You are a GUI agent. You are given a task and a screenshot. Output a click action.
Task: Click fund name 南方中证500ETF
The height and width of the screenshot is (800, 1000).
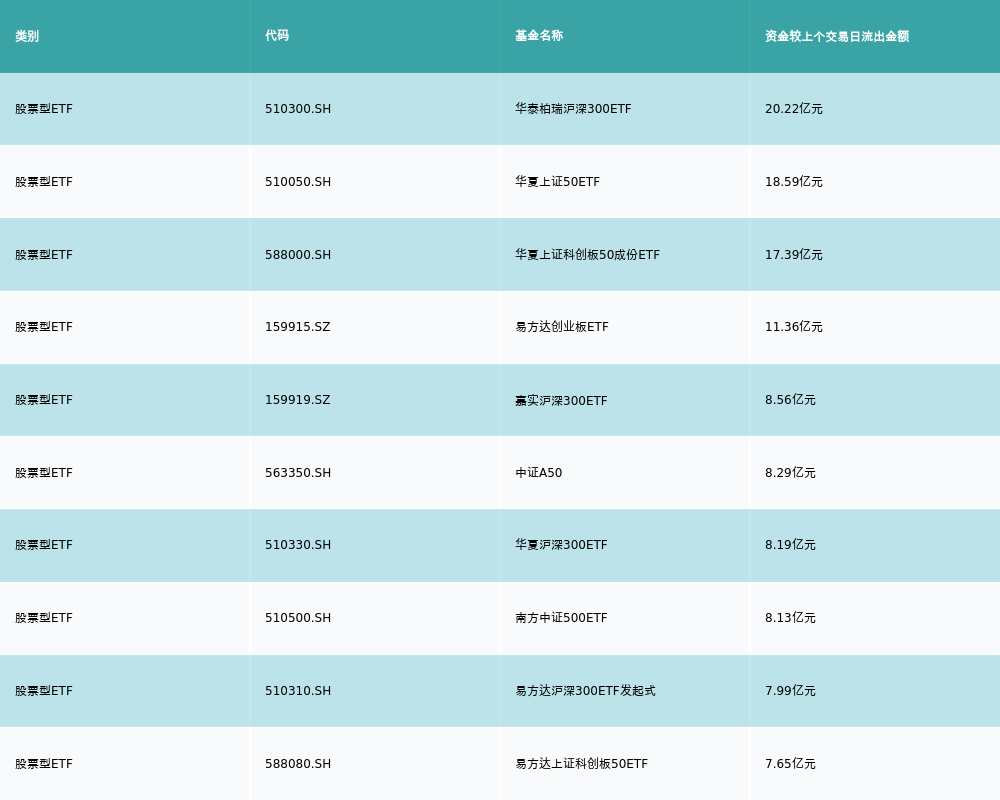(x=561, y=618)
